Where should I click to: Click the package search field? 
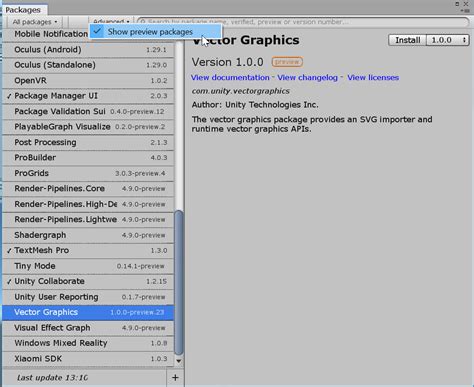(x=303, y=22)
